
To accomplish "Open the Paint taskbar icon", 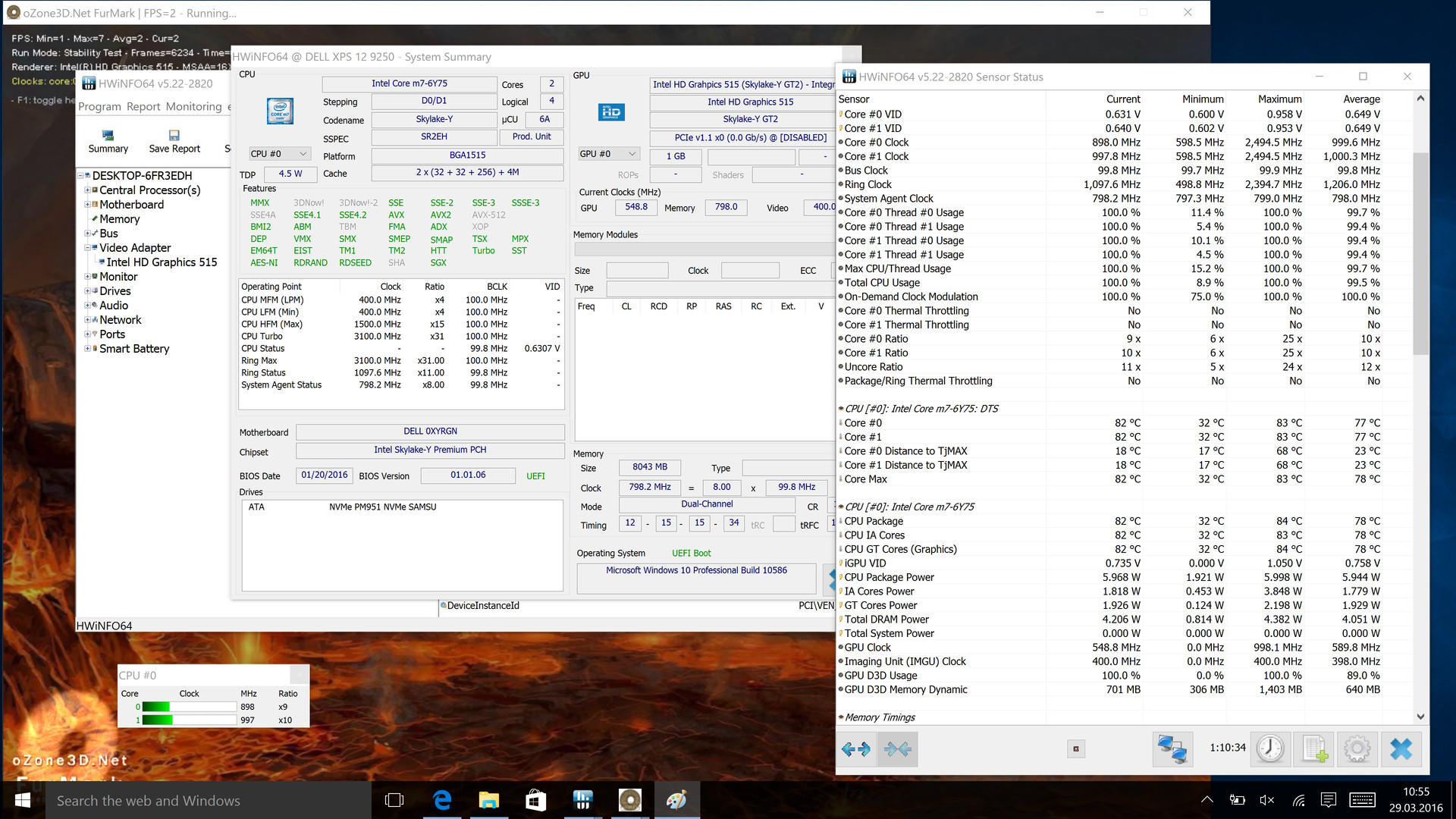I will [x=677, y=800].
